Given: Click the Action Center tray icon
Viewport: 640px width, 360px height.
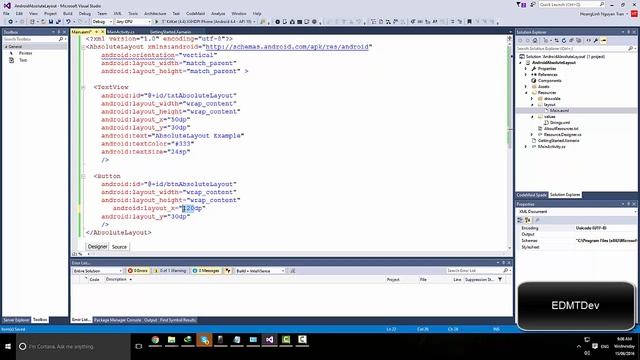Looking at the screenshot, I should click(x=595, y=347).
